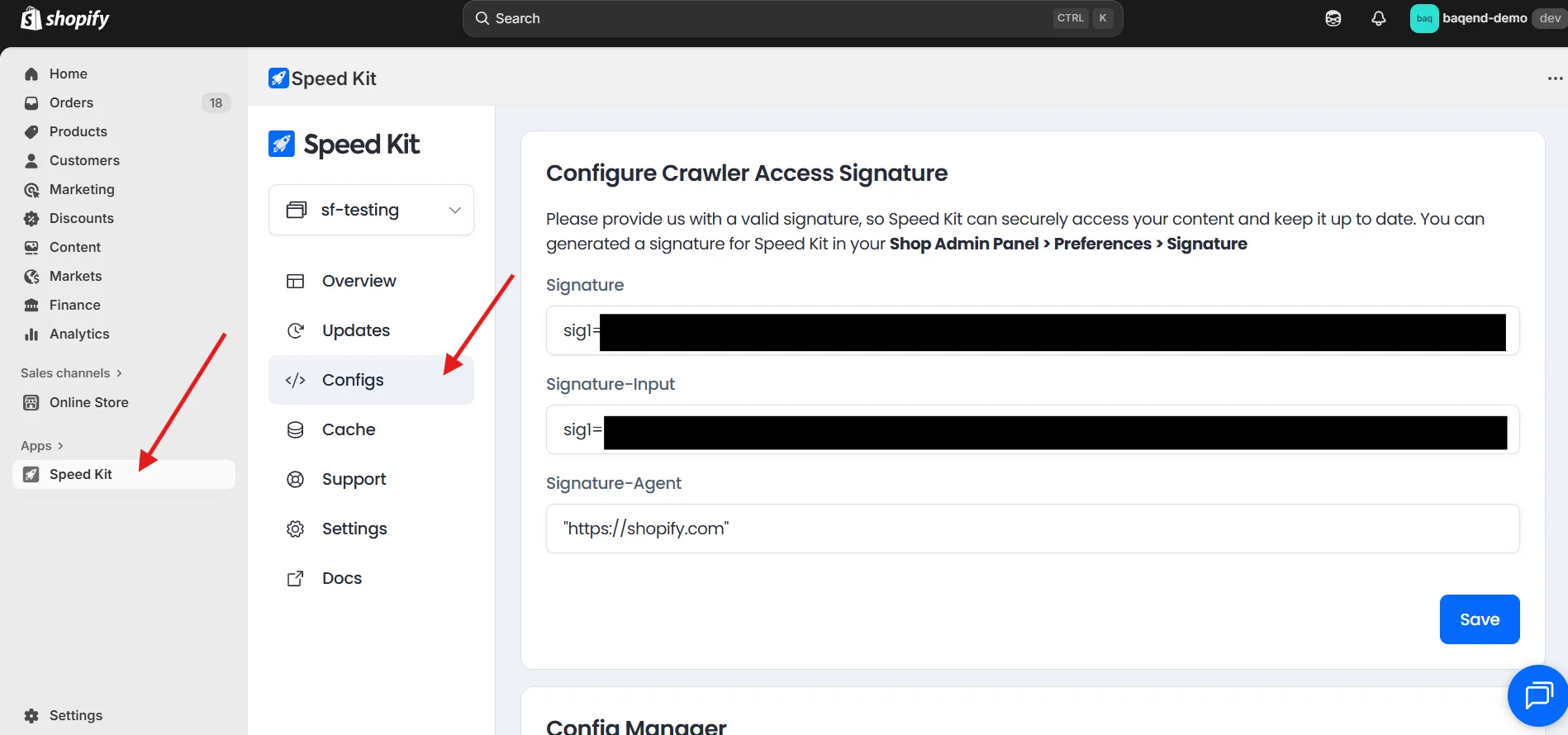Open the Sidekick assistant icon in top bar
The width and height of the screenshot is (1568, 735).
tap(1333, 18)
